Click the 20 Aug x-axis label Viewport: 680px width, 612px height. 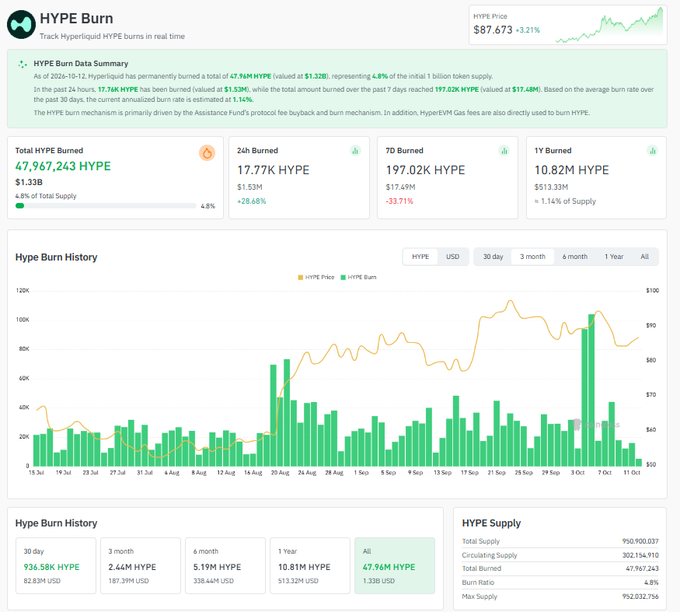(280, 473)
